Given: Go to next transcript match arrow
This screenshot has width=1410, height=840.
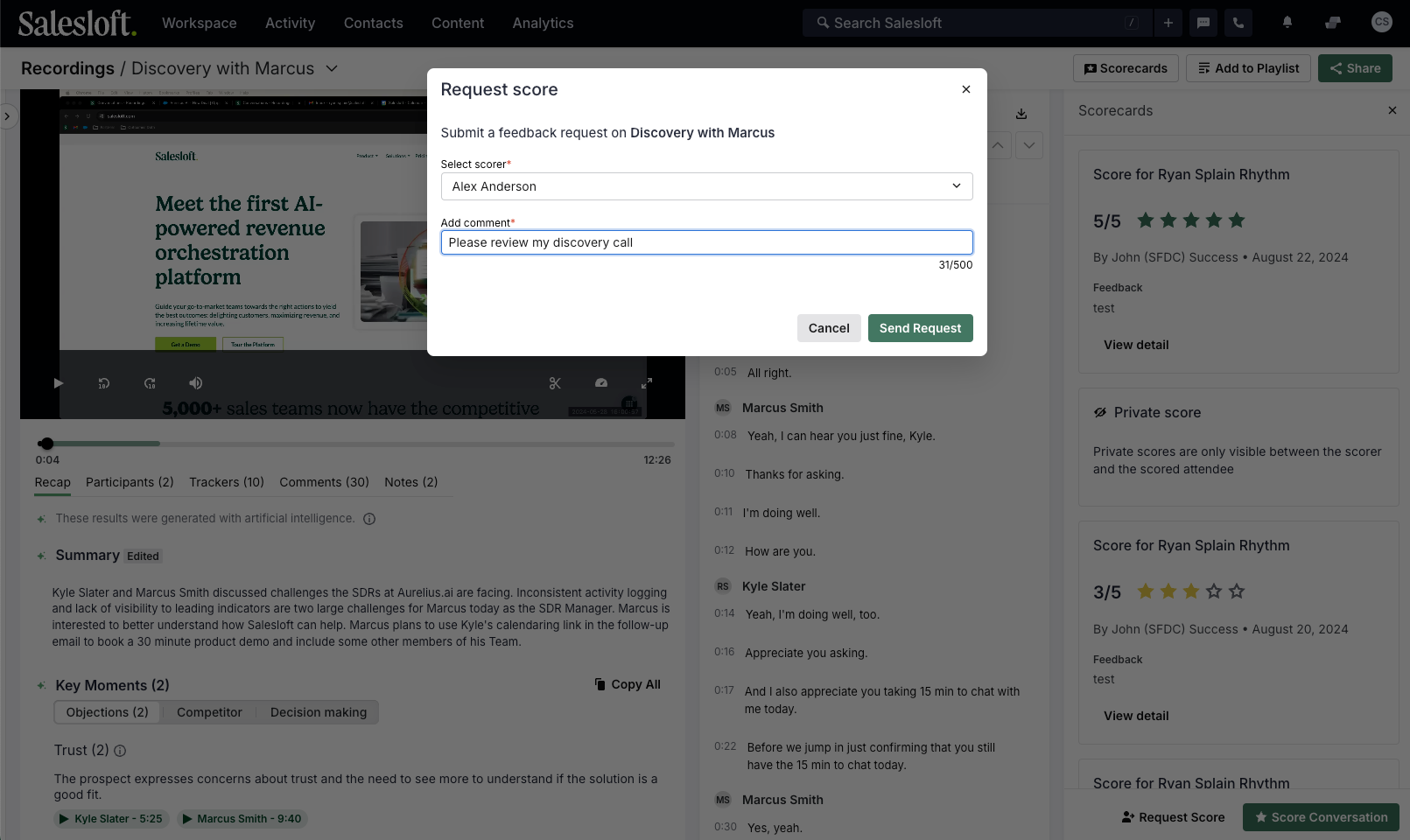Looking at the screenshot, I should tap(1029, 145).
